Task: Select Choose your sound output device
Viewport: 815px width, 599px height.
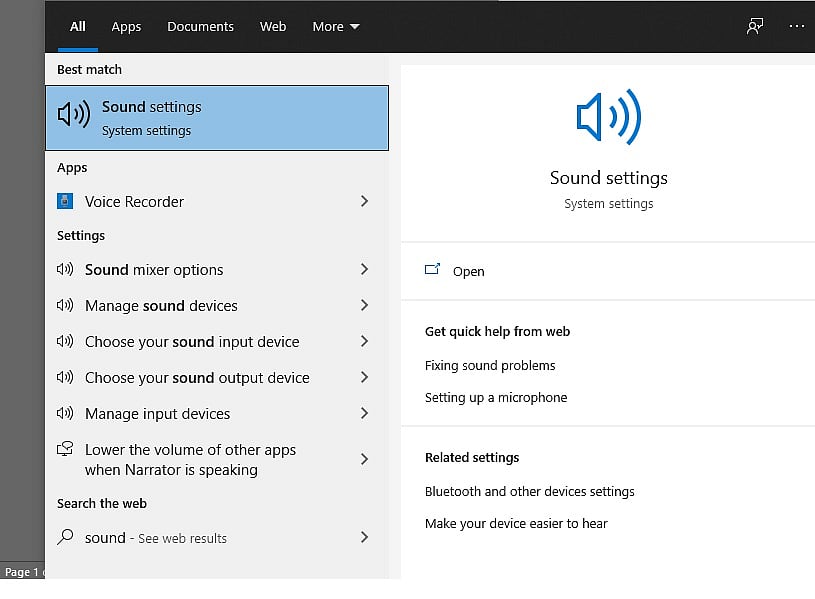Action: pyautogui.click(x=217, y=377)
